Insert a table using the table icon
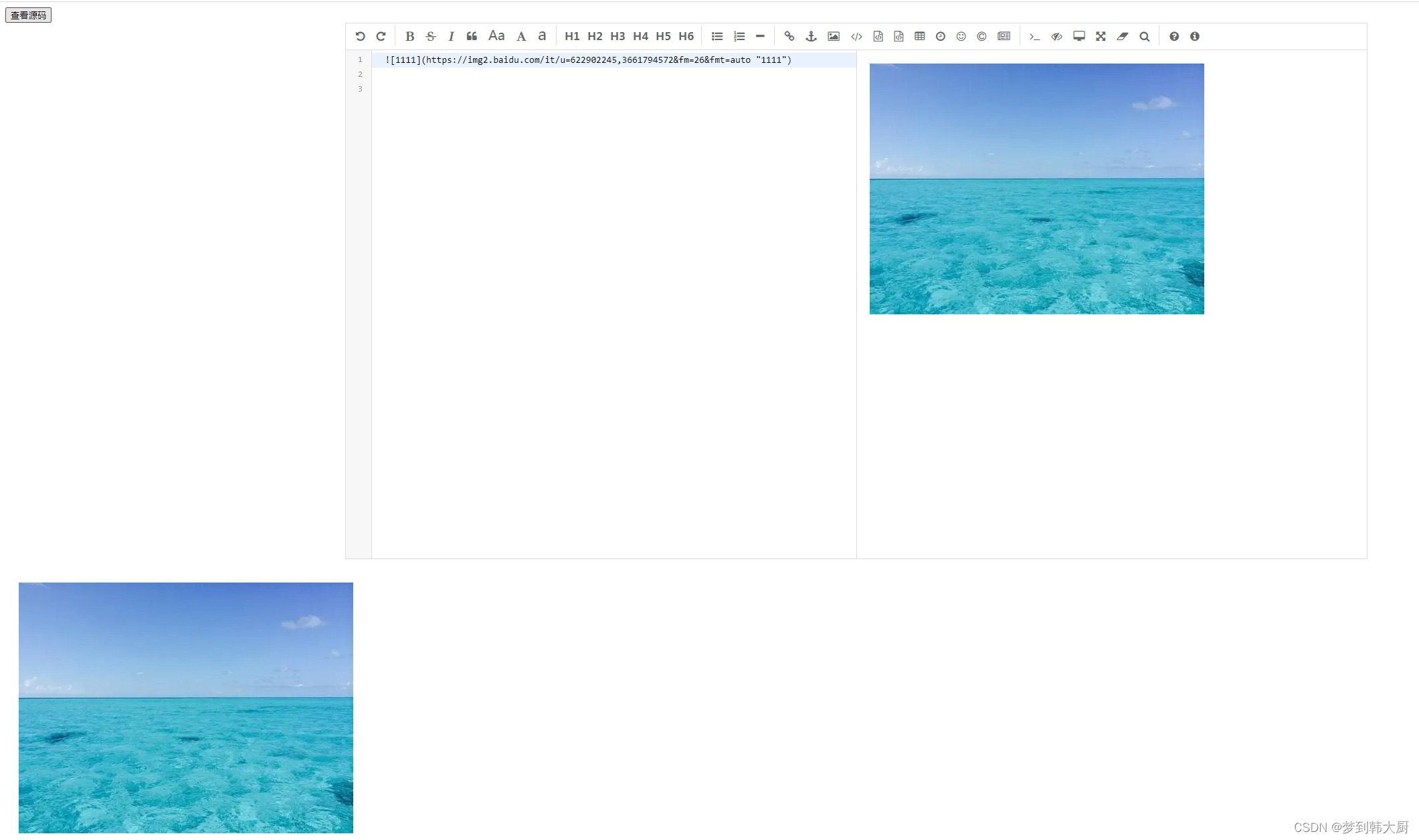The width and height of the screenshot is (1419, 840). click(920, 37)
